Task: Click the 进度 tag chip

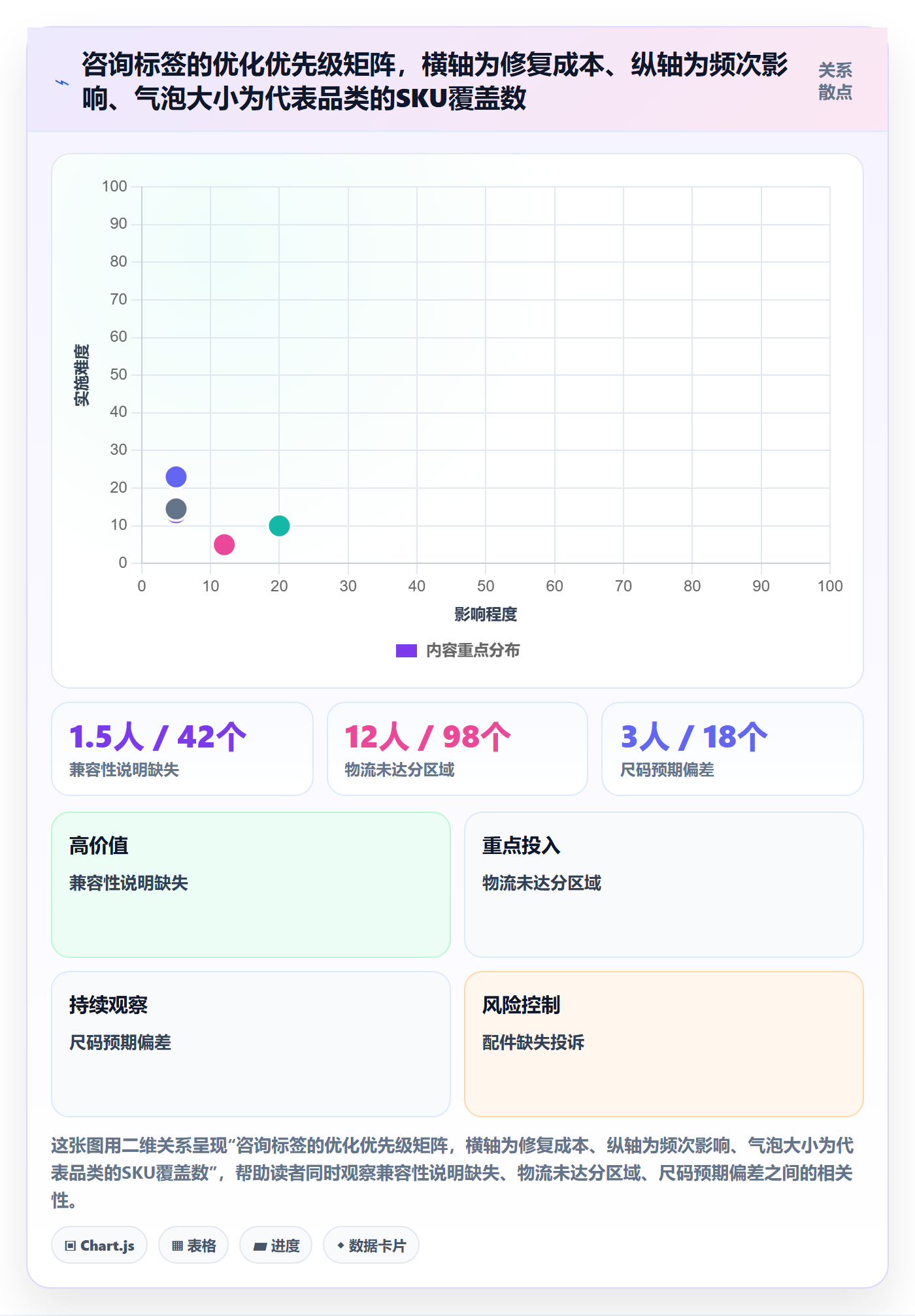Action: [276, 1245]
